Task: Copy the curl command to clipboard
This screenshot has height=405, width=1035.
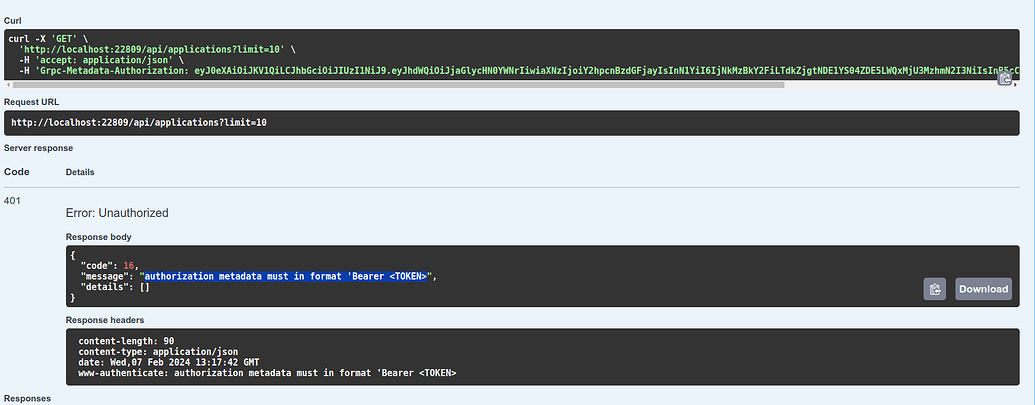Action: (x=1004, y=78)
